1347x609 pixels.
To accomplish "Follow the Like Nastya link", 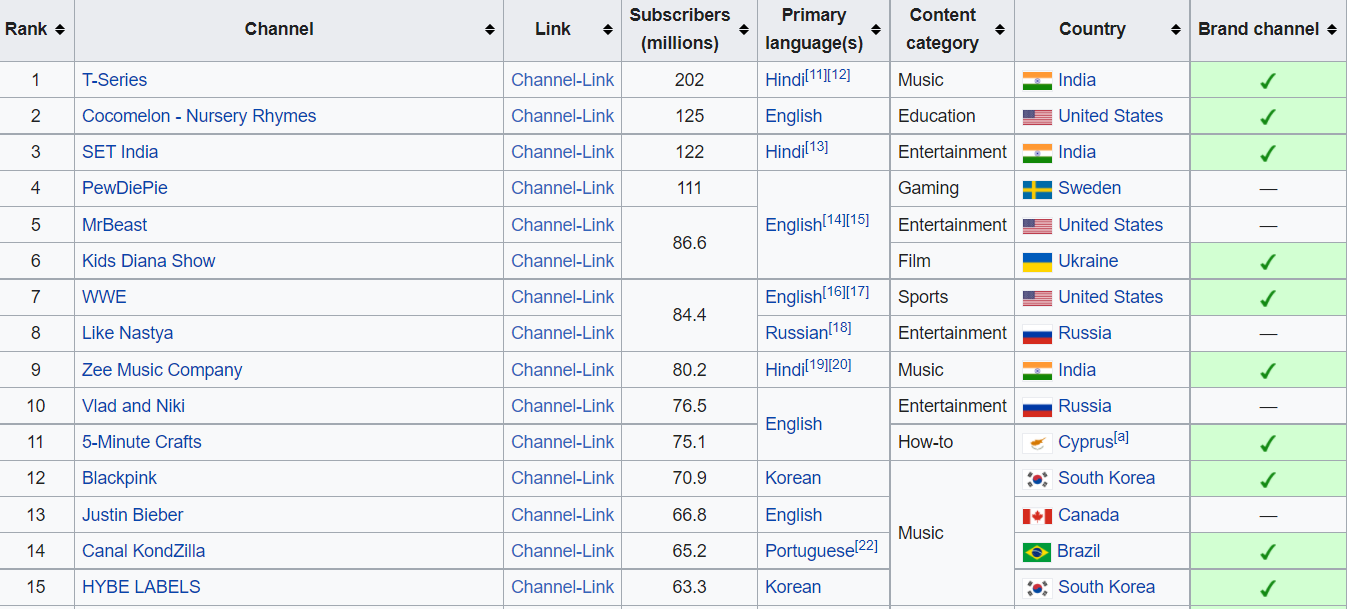I will [x=127, y=333].
